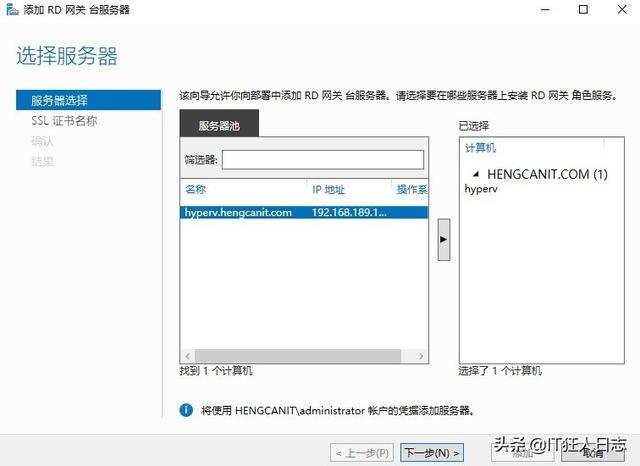The image size is (640, 466).
Task: Switch to the 服务器池 tab
Action: 218,126
